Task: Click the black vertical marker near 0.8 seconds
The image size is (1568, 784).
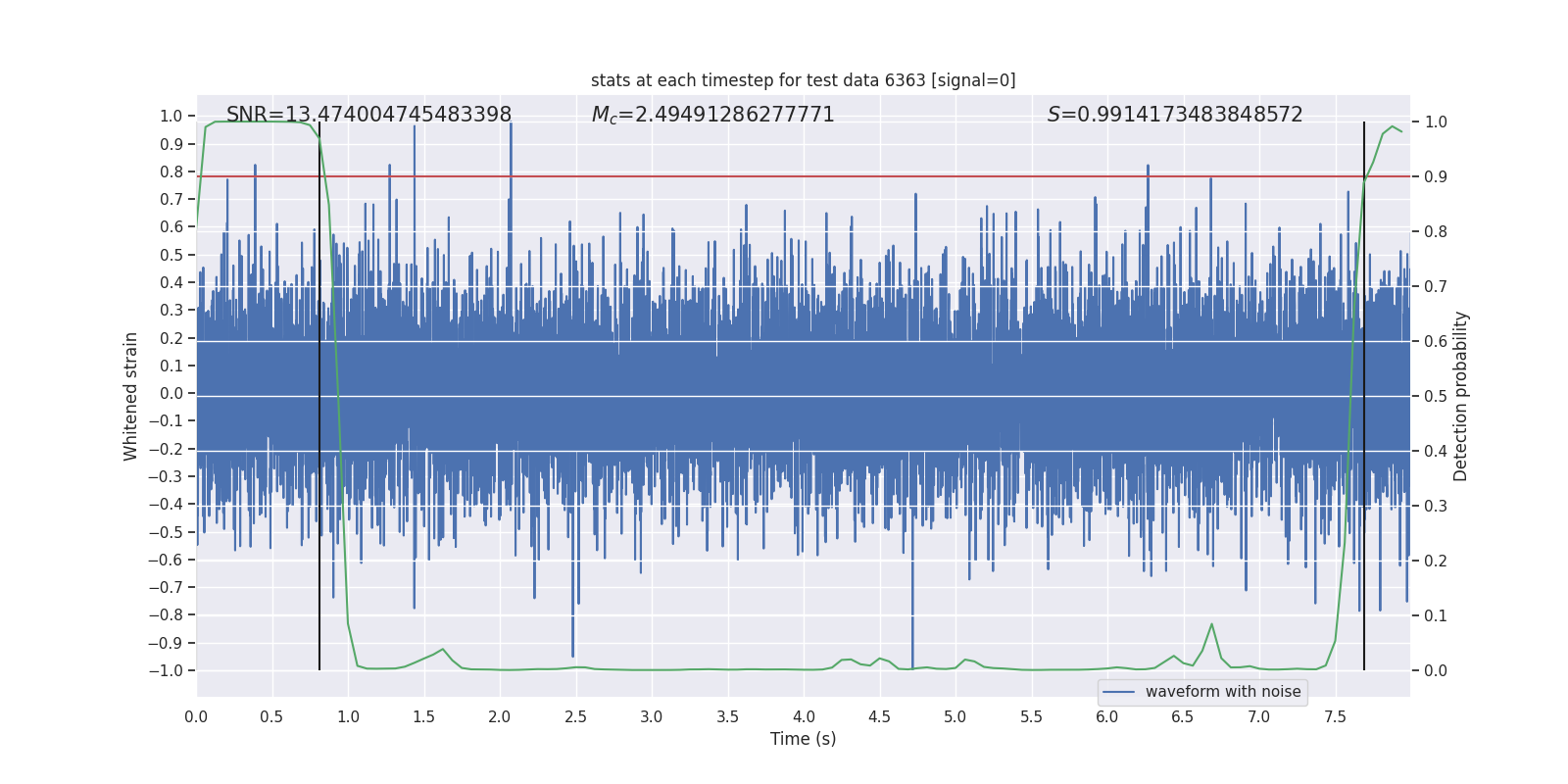Action: 319,396
